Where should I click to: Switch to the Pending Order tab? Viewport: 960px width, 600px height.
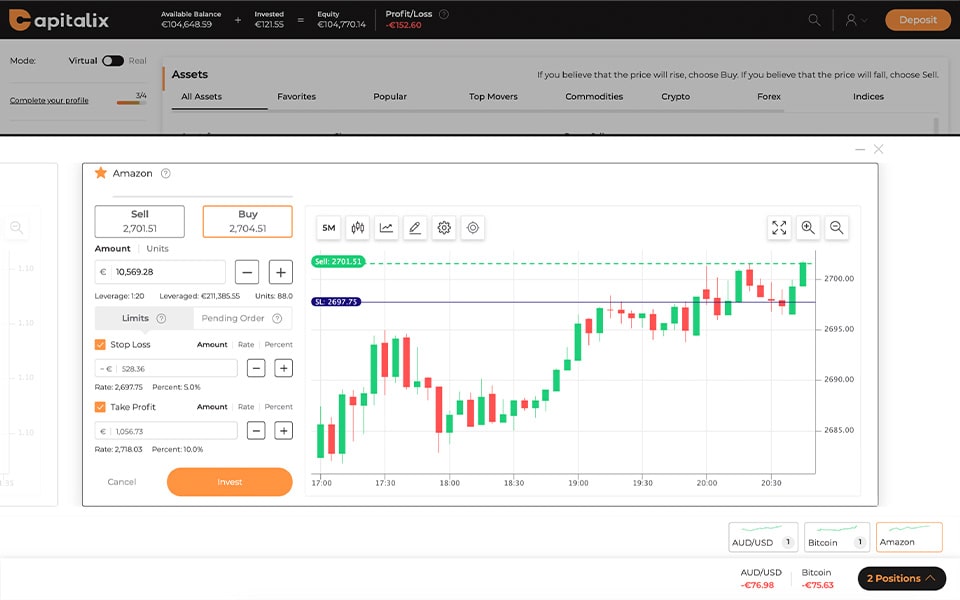coord(241,318)
